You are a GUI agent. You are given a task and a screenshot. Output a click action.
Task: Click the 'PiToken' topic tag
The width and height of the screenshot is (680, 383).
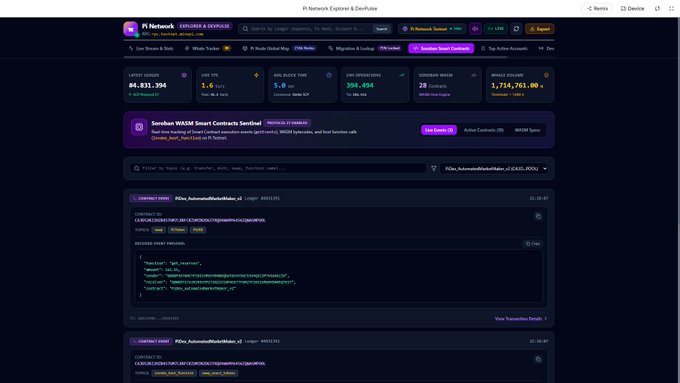[x=177, y=230]
